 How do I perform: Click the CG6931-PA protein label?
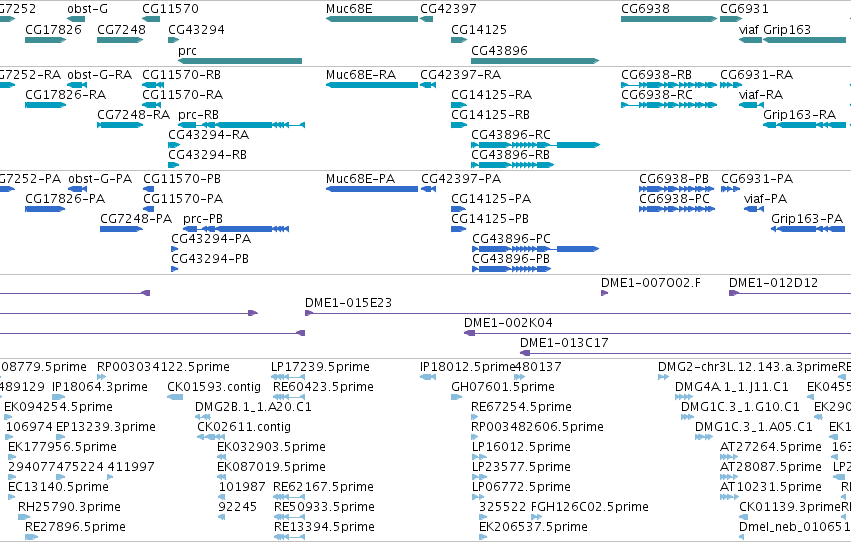click(x=757, y=179)
